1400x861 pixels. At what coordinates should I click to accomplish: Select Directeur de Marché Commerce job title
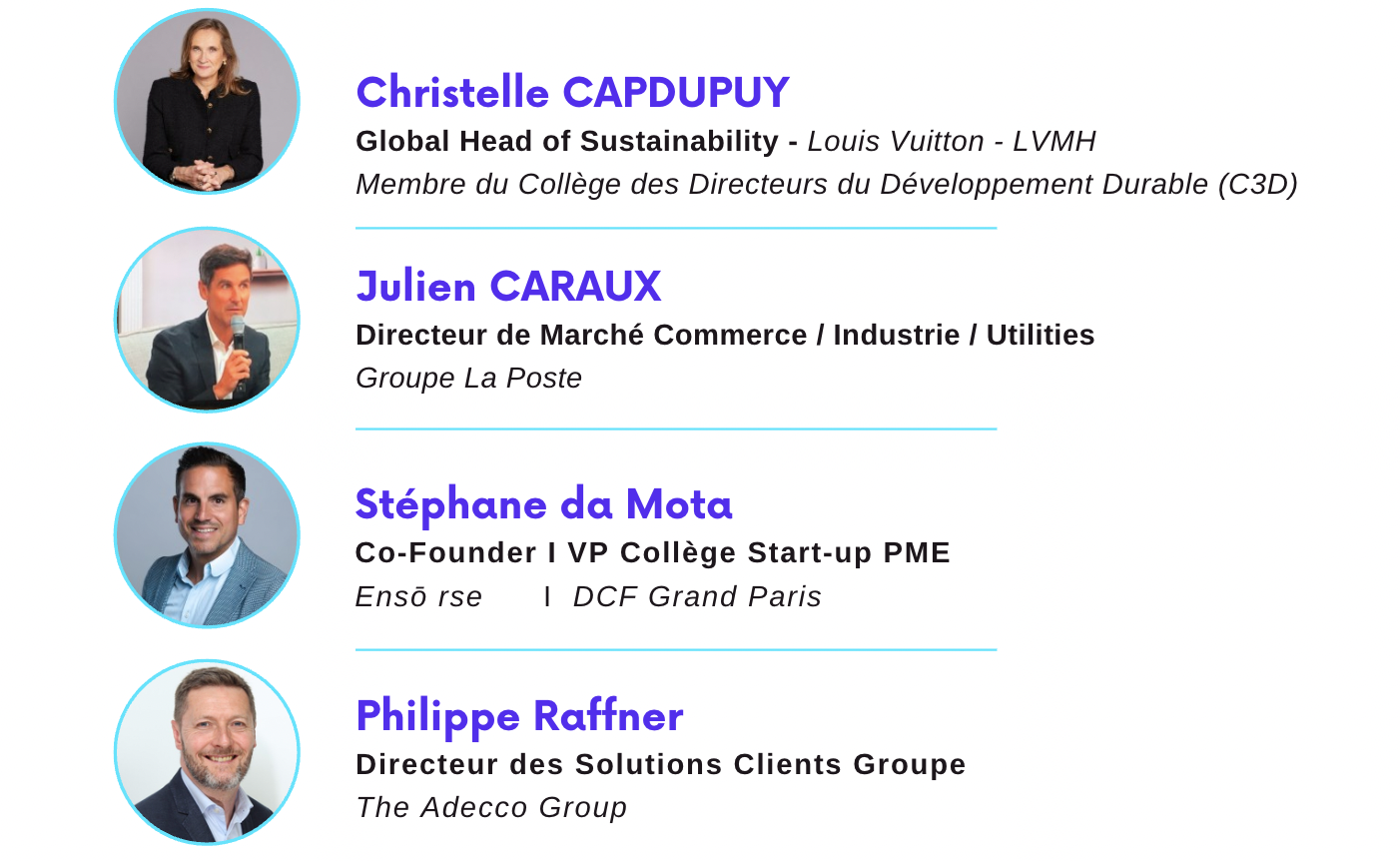tap(725, 335)
